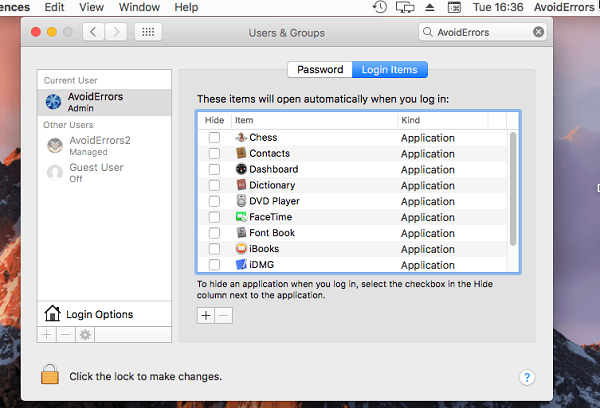Remove a login item with the minus button

pyautogui.click(x=224, y=315)
